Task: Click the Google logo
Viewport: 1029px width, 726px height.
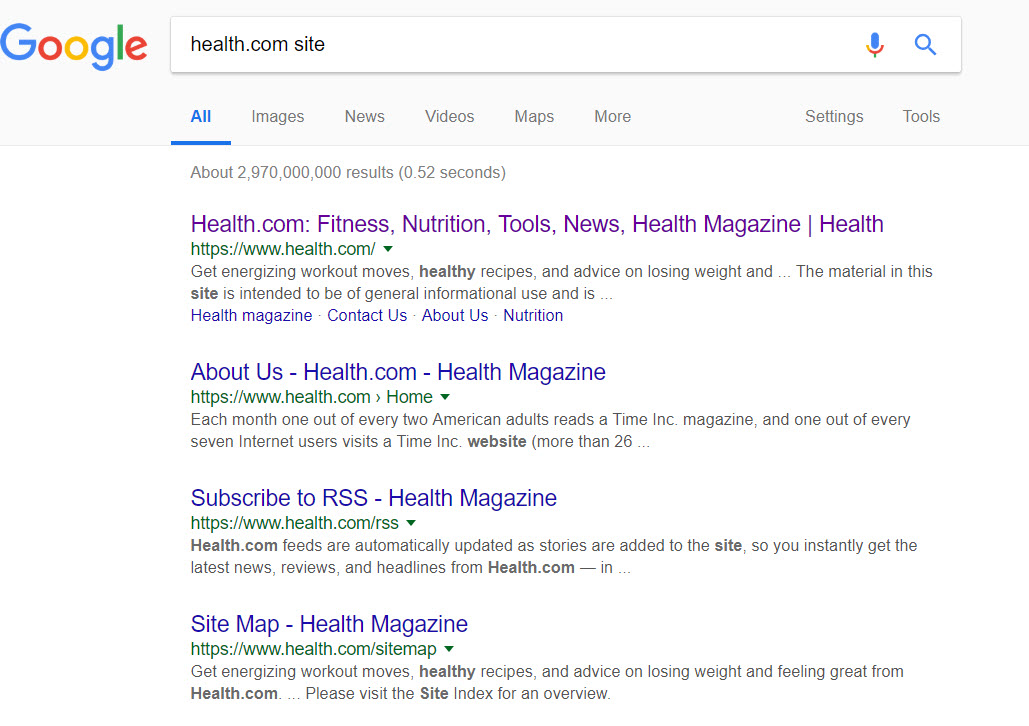Action: 74,45
